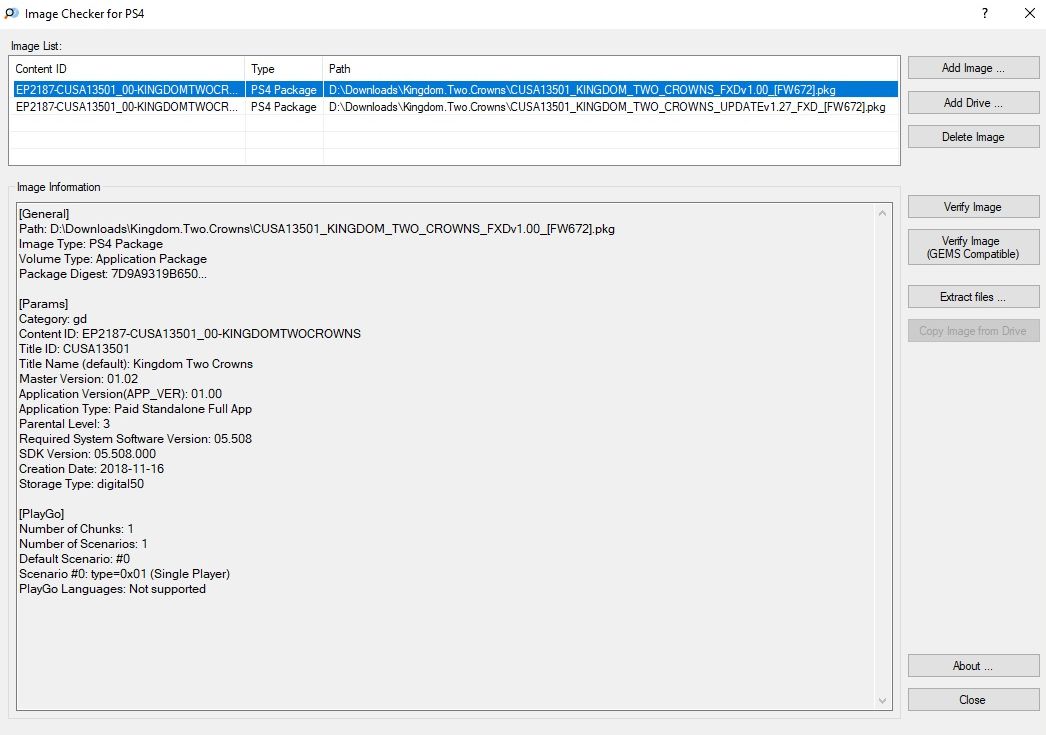Click the info panel scroll up arrow
Image resolution: width=1046 pixels, height=735 pixels.
[x=883, y=213]
